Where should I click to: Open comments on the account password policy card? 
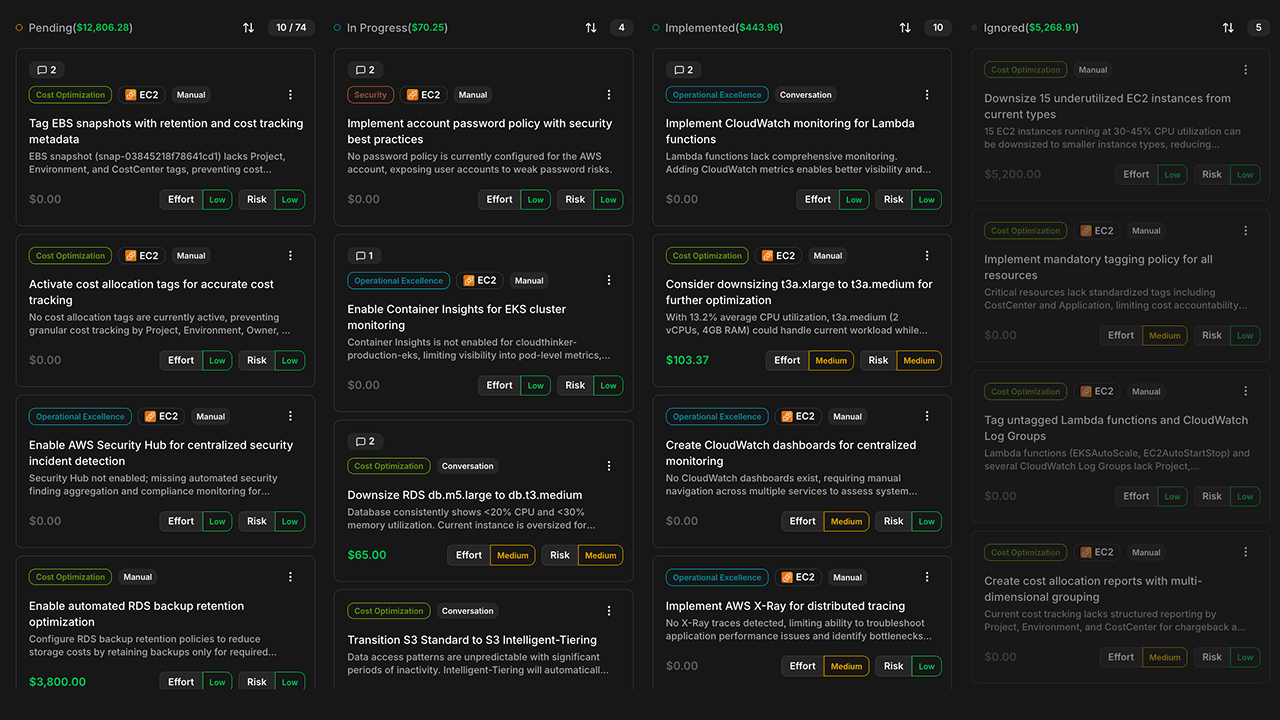point(365,69)
